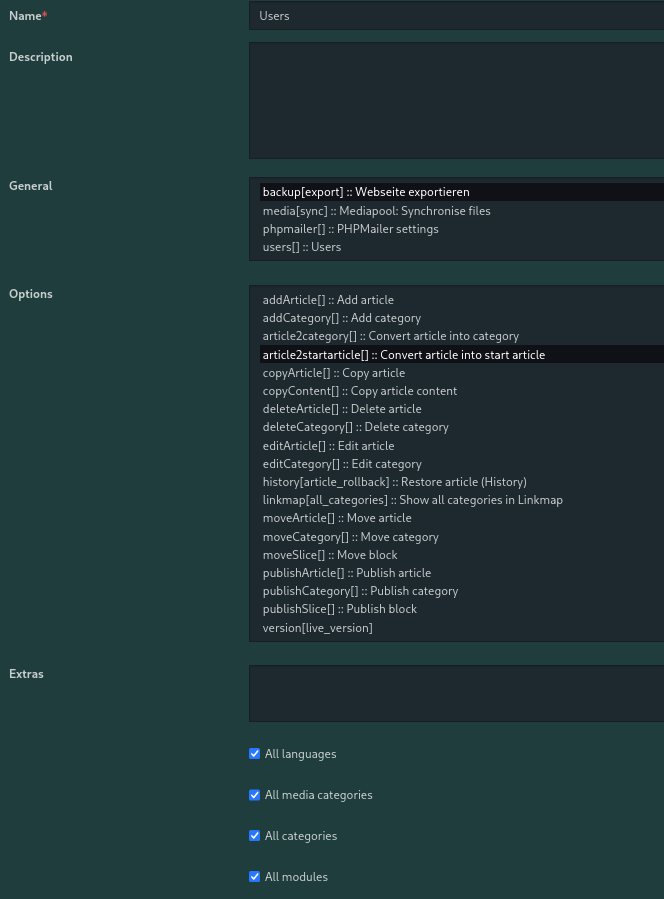Toggle the All media categories checkbox

click(254, 795)
